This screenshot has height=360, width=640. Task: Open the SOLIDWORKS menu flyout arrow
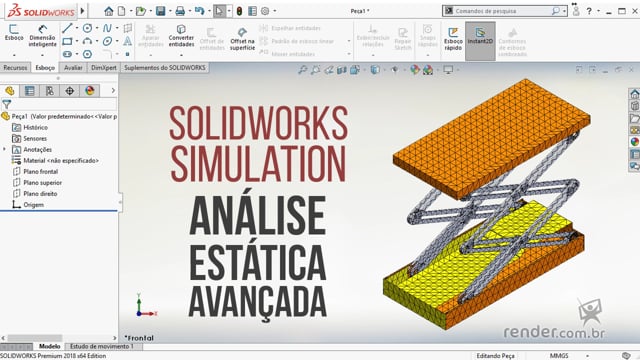pyautogui.click(x=82, y=11)
